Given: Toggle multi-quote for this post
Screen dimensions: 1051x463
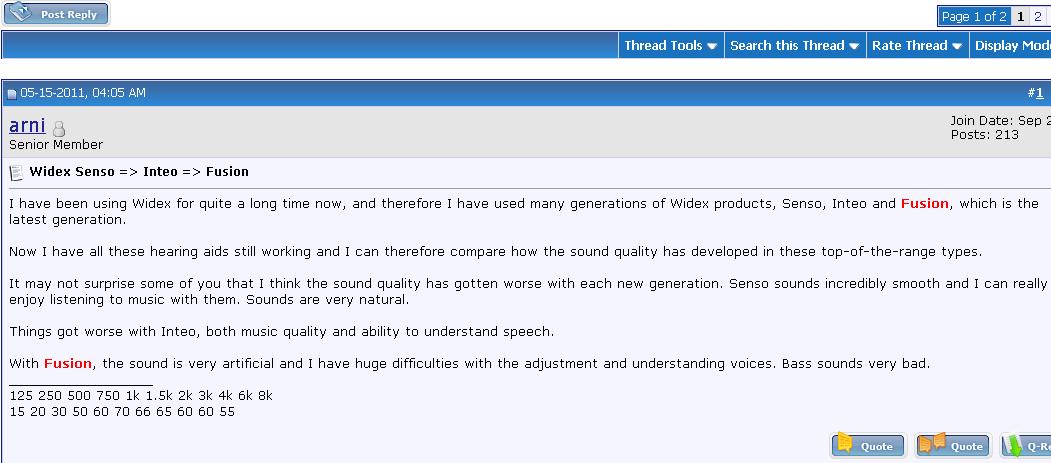Looking at the screenshot, I should pyautogui.click(x=952, y=446).
